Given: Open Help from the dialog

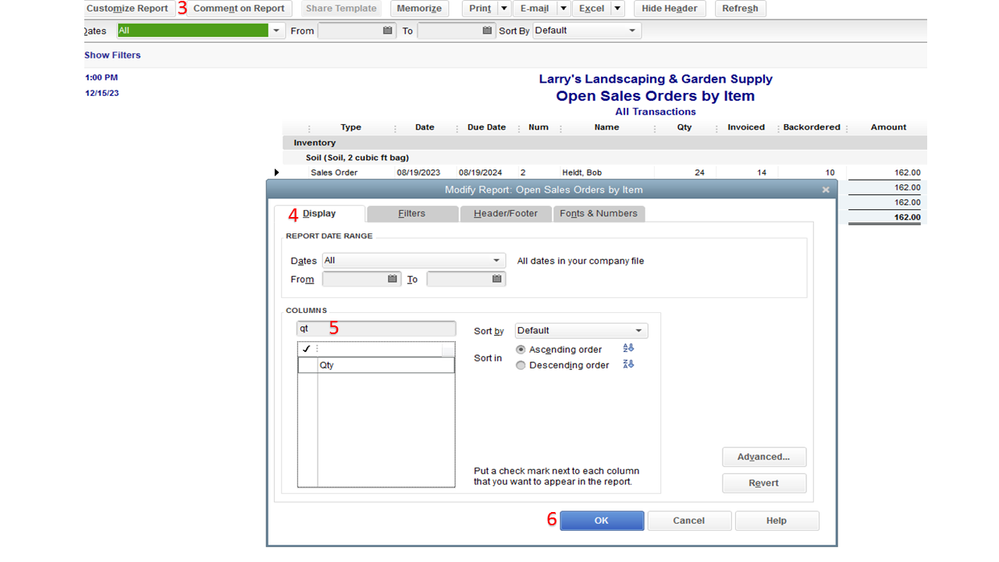Looking at the screenshot, I should point(776,521).
